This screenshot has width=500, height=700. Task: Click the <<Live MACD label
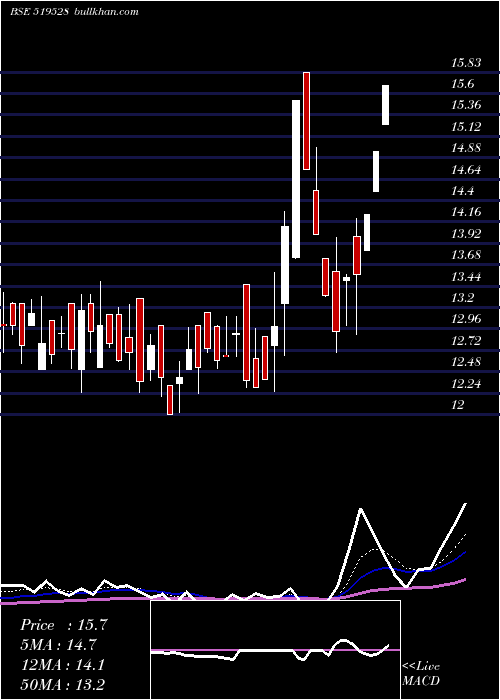click(x=421, y=673)
